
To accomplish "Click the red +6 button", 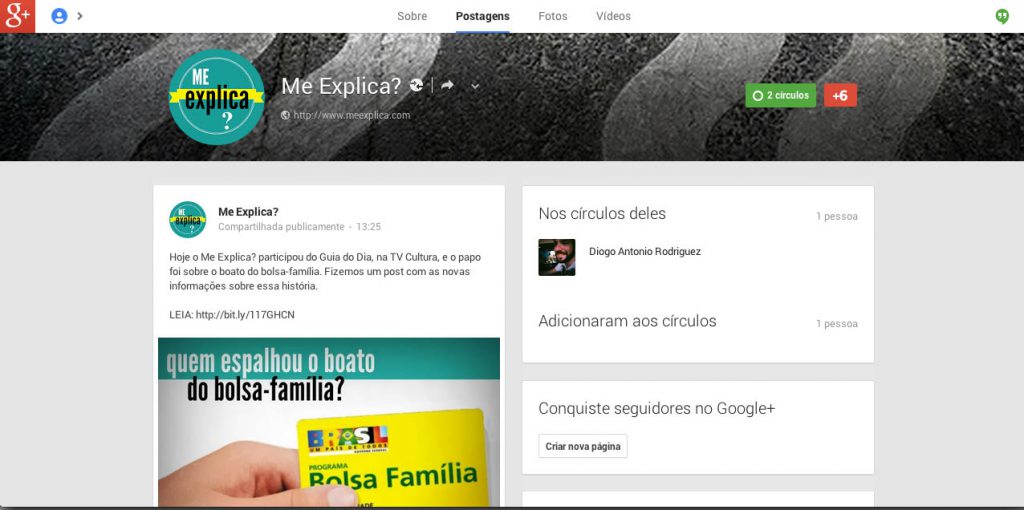I will pos(840,95).
